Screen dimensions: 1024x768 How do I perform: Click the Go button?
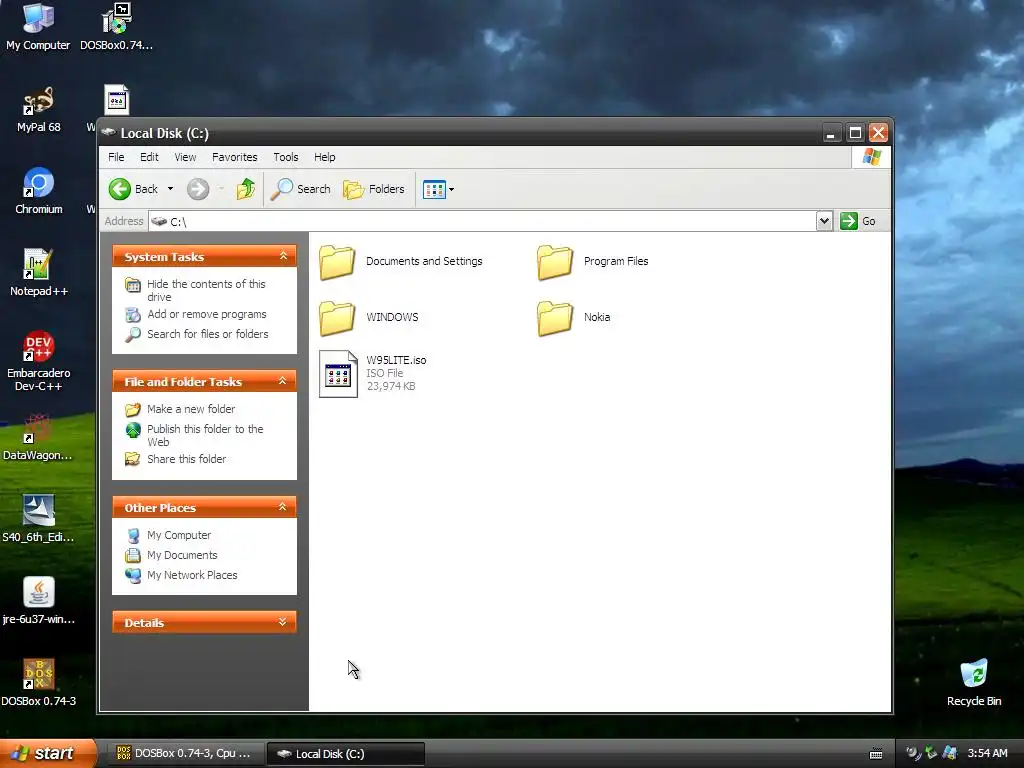pos(858,221)
